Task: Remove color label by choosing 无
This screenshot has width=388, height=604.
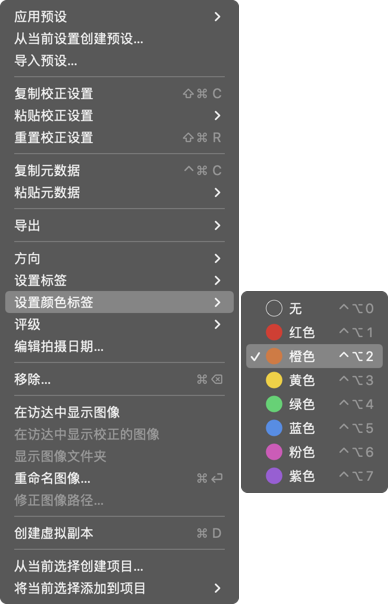Action: click(x=314, y=308)
